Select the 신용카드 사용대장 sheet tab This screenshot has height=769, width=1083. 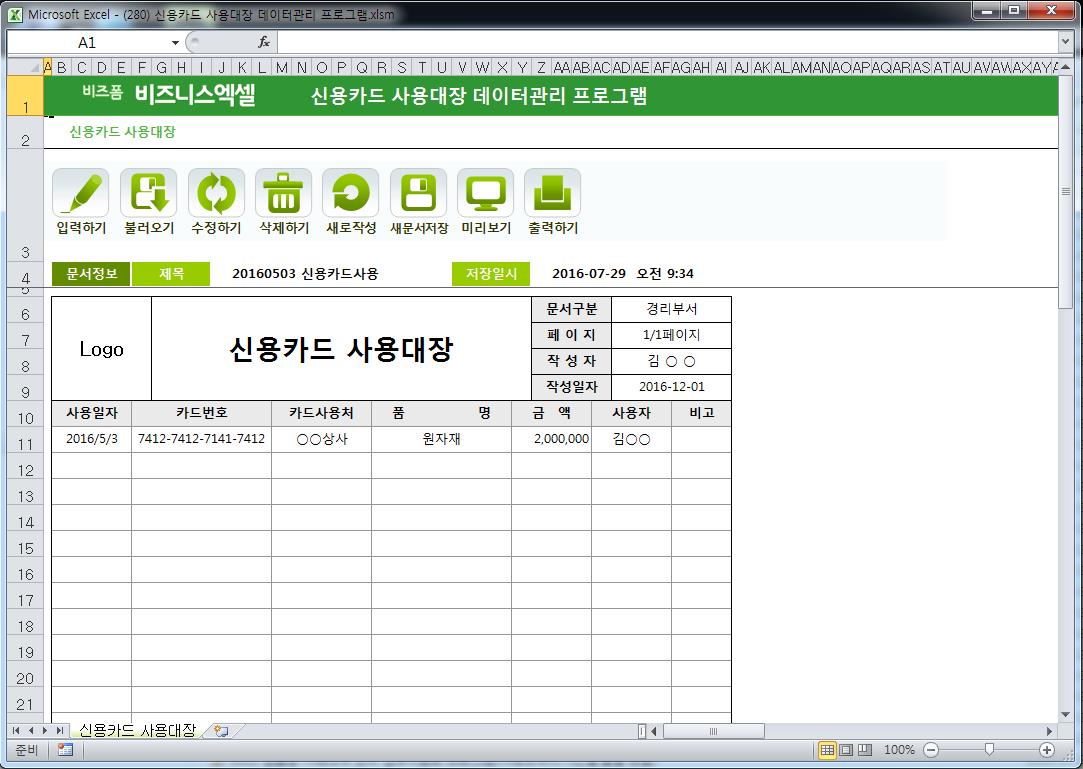[137, 731]
